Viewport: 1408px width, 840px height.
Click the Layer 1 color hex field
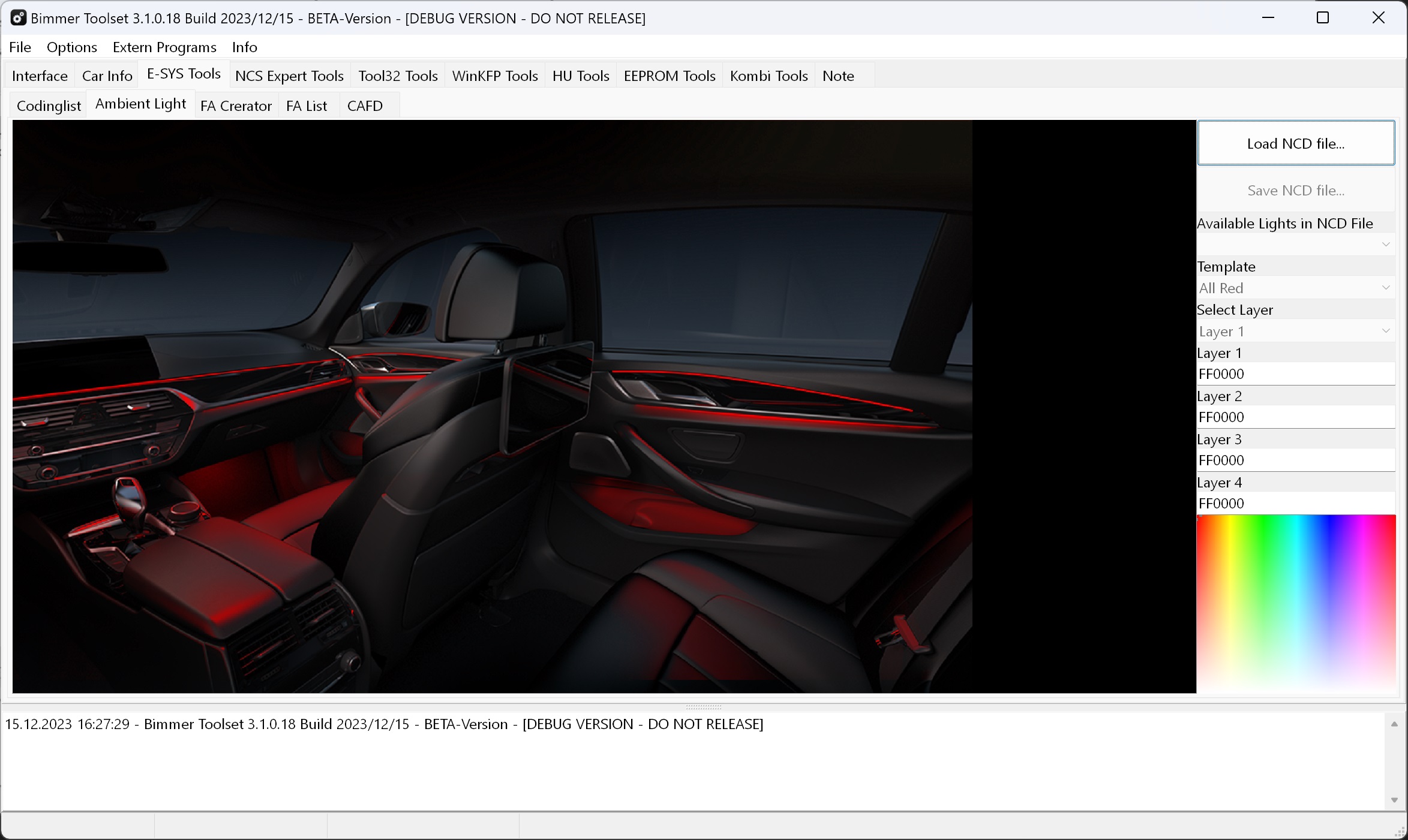[x=1296, y=374]
